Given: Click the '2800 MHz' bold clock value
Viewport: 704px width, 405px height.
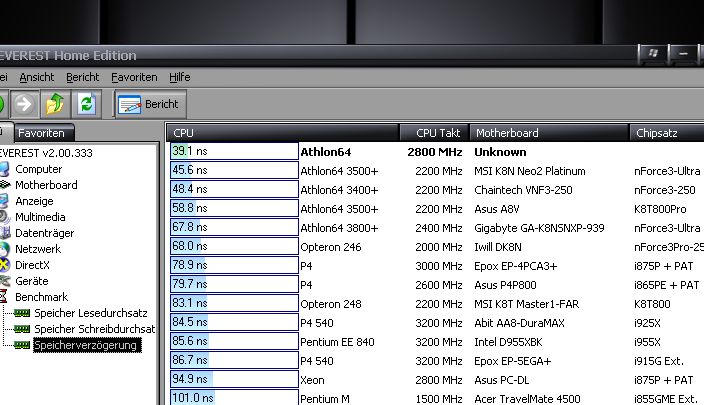Looking at the screenshot, I should (x=435, y=152).
